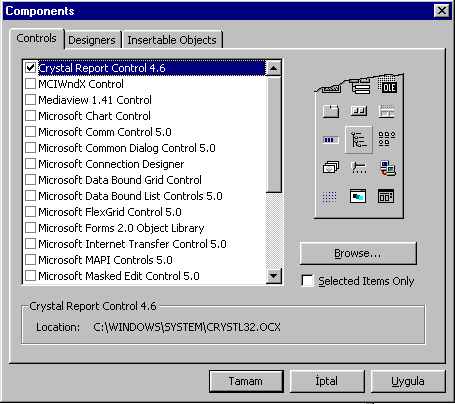Check Microsoft FlexGrid Control 5.0

click(30, 212)
